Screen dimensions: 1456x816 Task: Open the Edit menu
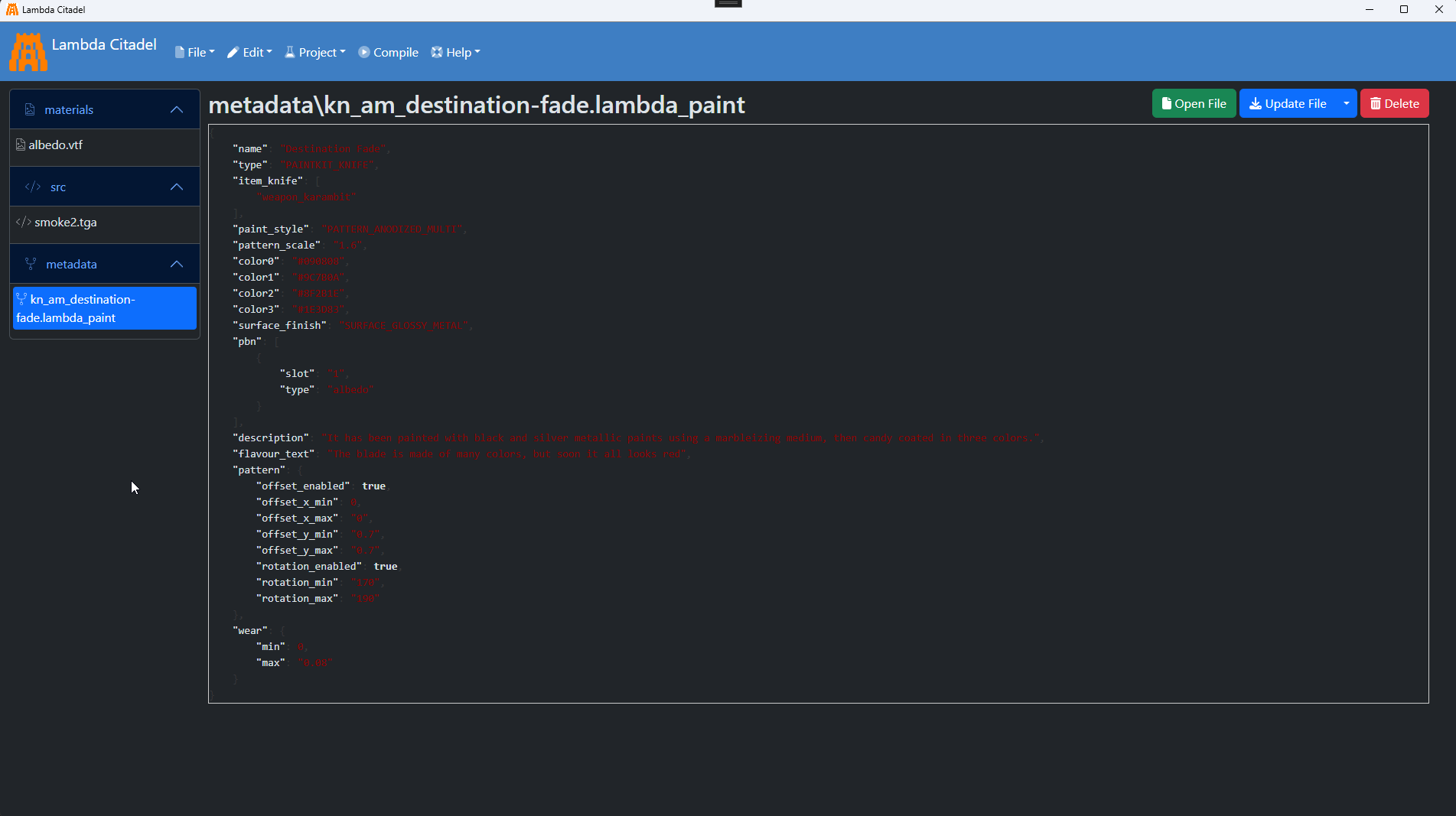pyautogui.click(x=249, y=52)
